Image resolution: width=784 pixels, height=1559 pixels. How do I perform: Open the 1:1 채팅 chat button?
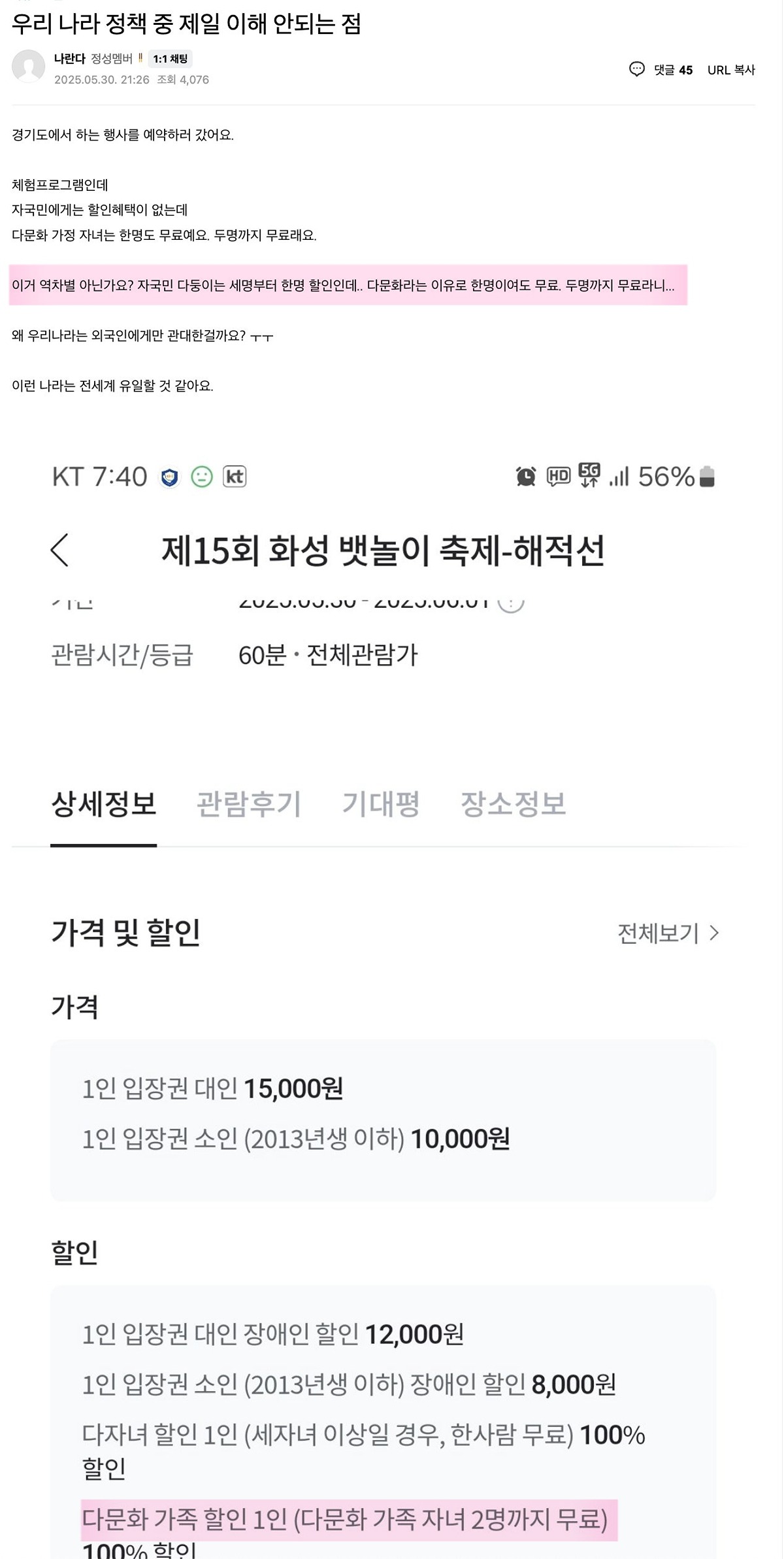[170, 59]
